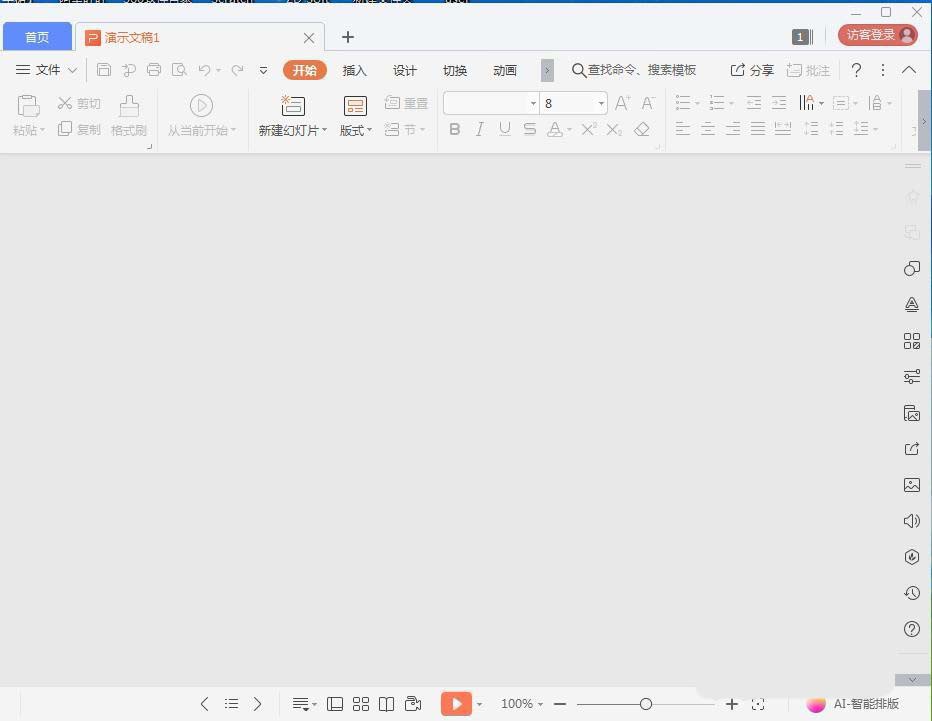The width and height of the screenshot is (932, 721).
Task: Click the 版式 layout icon
Action: [x=355, y=106]
